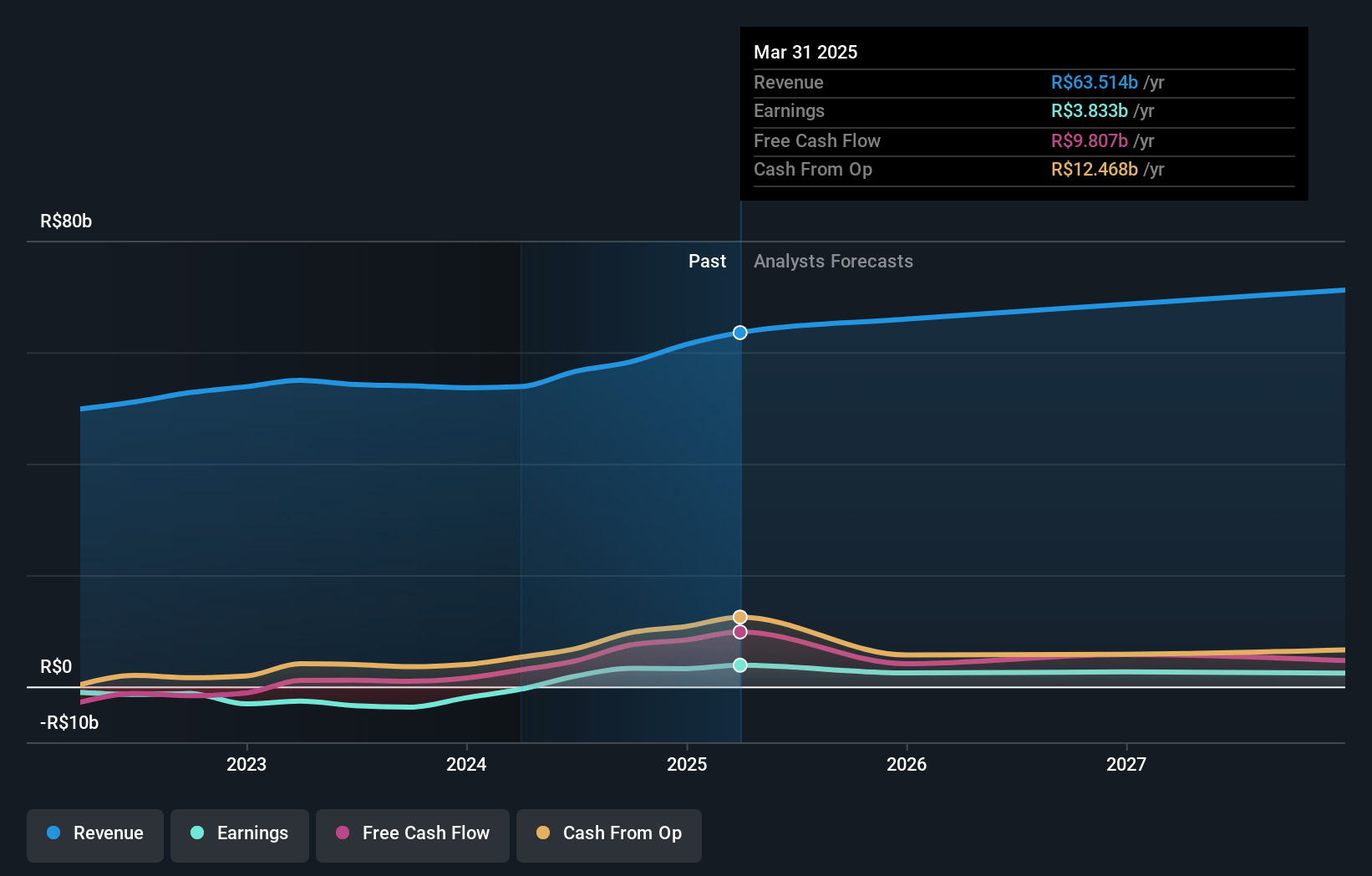Click the Free Cash Flow label in tooltip
The width and height of the screenshot is (1372, 876).
point(817,141)
